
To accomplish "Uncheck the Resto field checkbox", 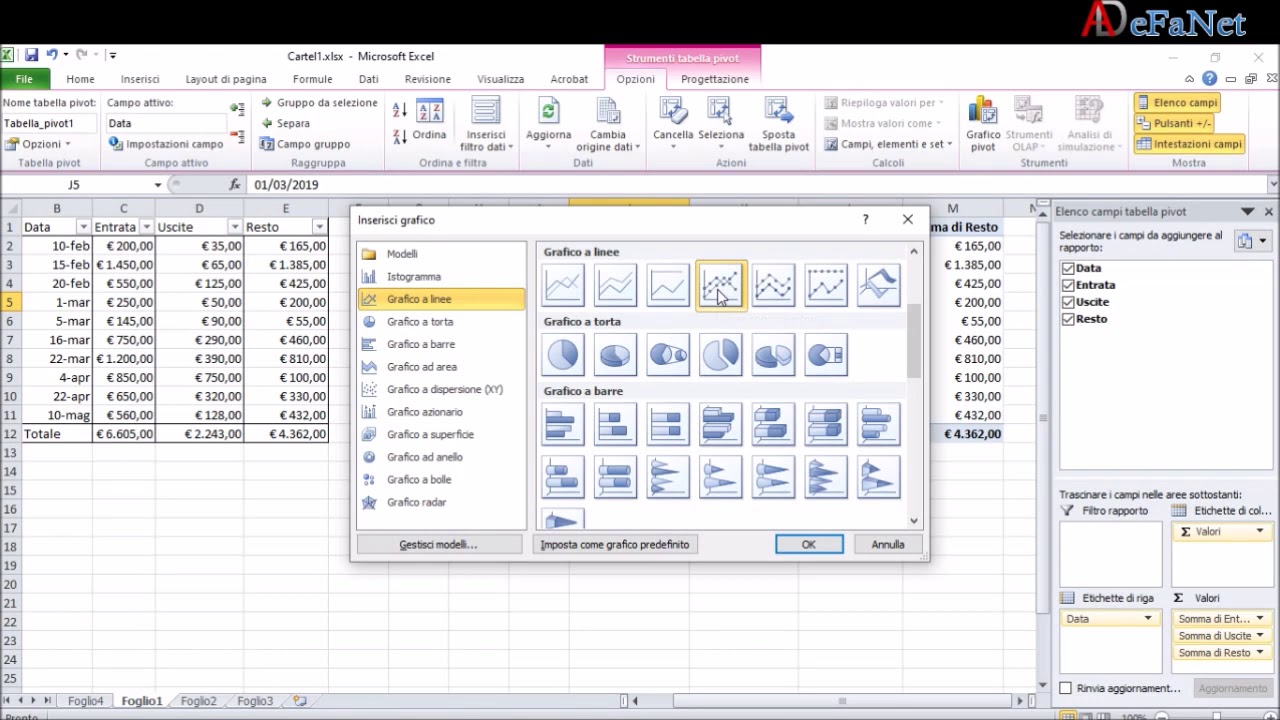I will [1068, 319].
